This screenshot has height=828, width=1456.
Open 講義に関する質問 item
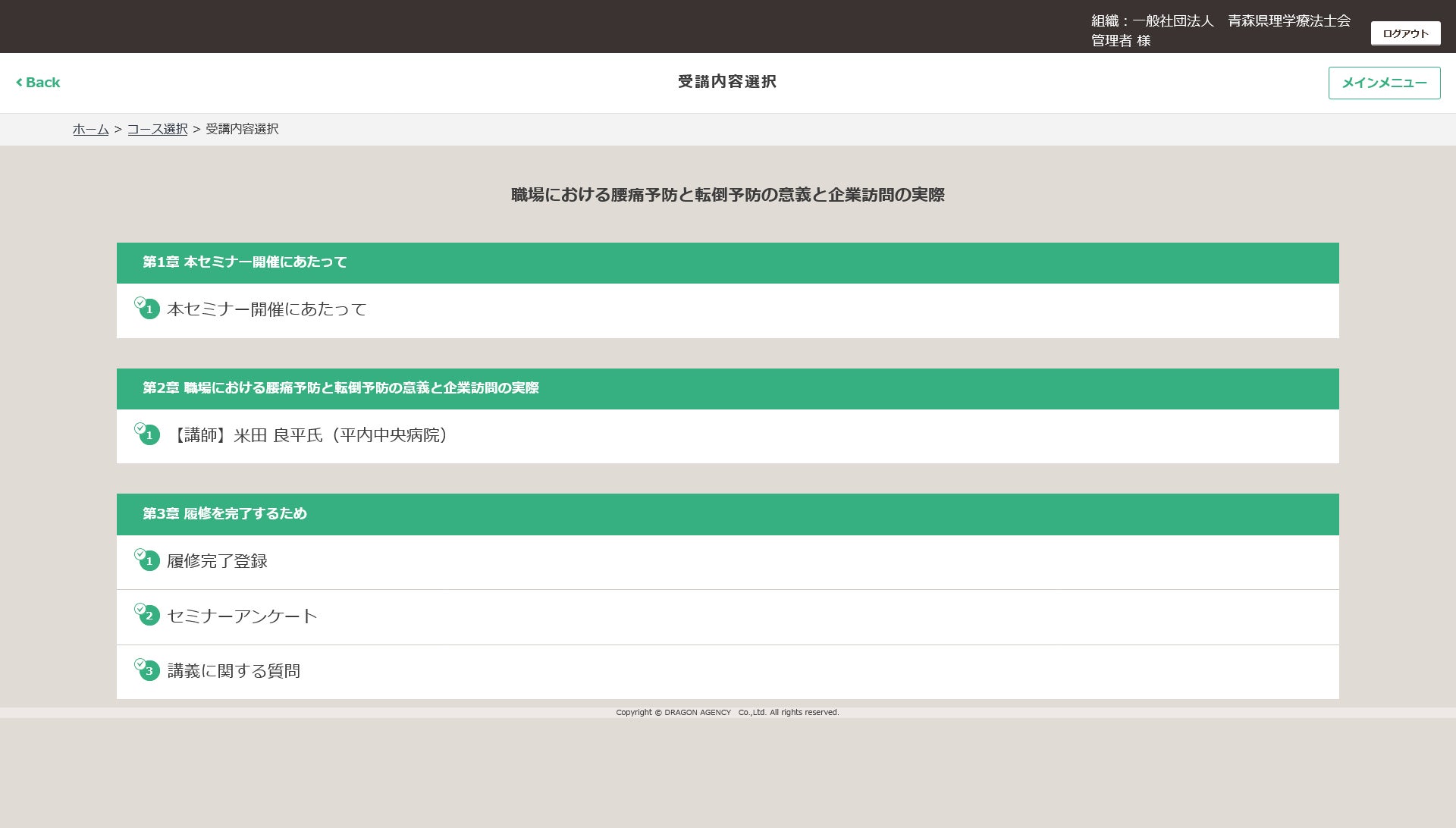pyautogui.click(x=234, y=671)
